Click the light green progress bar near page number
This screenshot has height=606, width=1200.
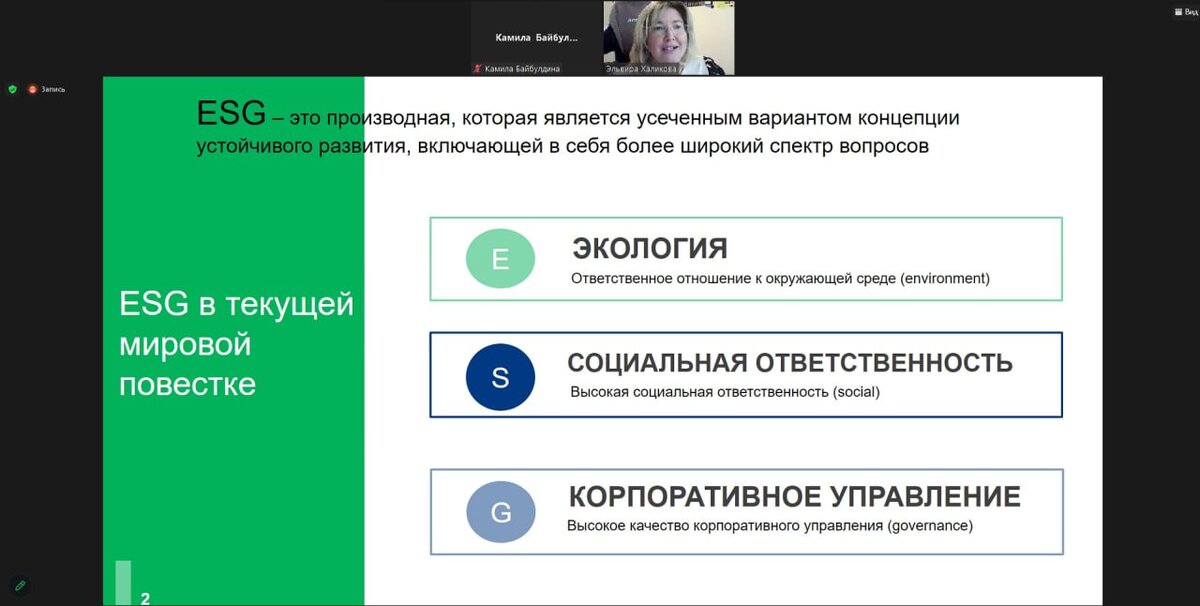pyautogui.click(x=124, y=578)
